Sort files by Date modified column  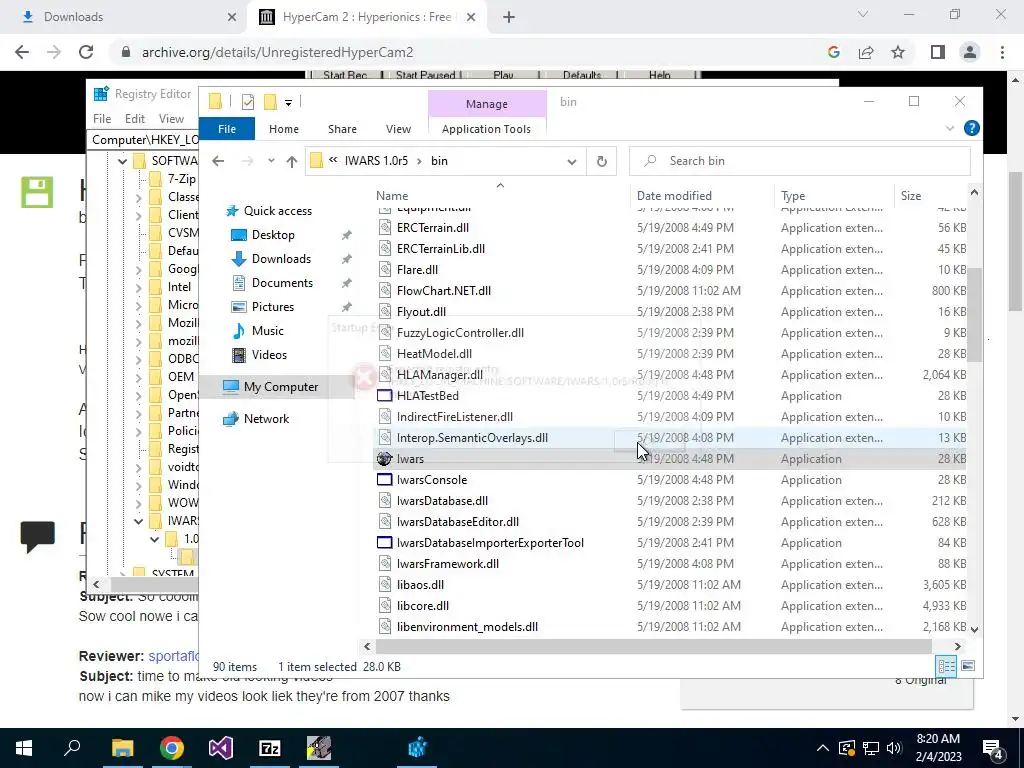coord(703,196)
